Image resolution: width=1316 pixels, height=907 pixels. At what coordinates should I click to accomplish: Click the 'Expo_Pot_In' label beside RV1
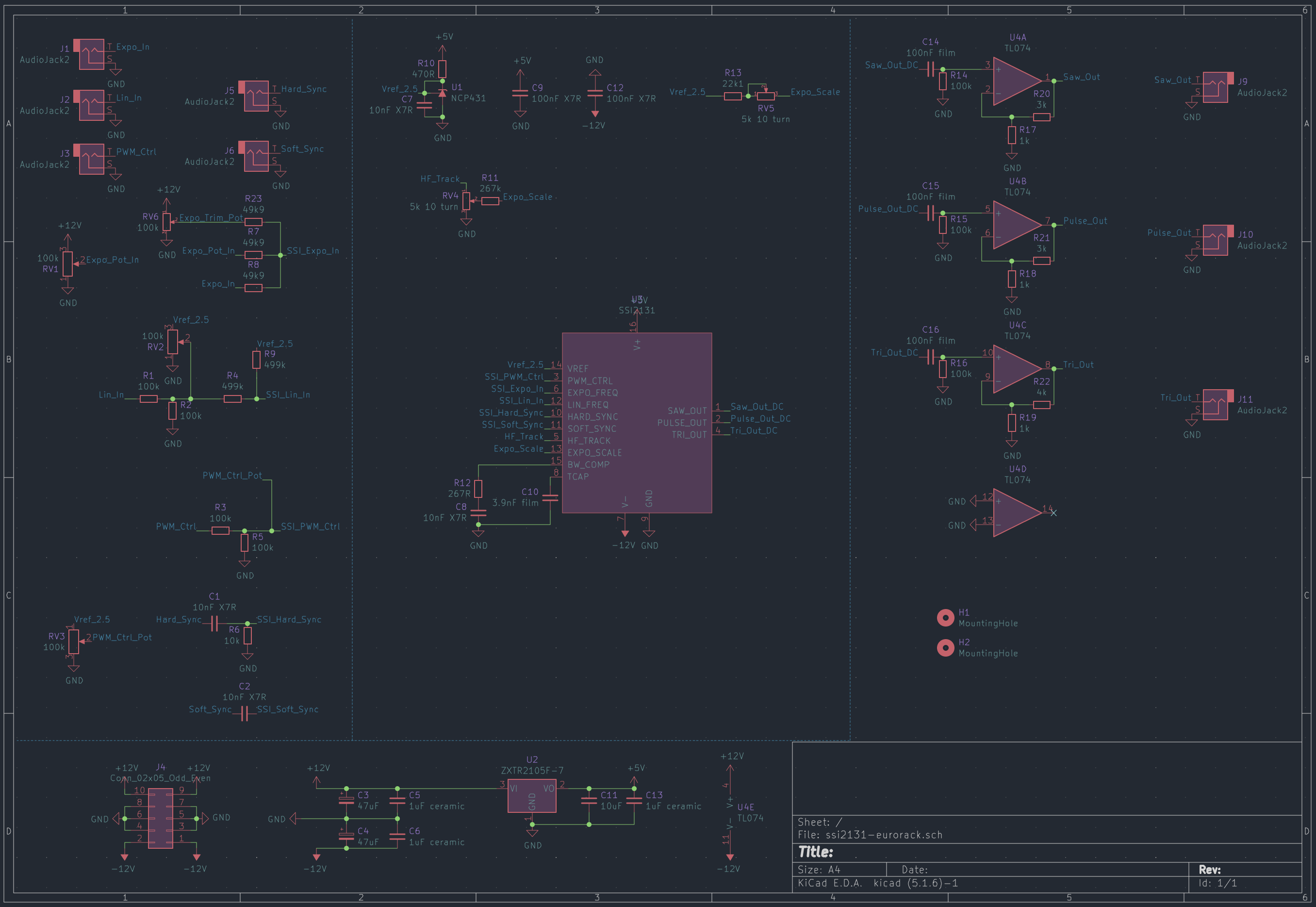click(113, 260)
